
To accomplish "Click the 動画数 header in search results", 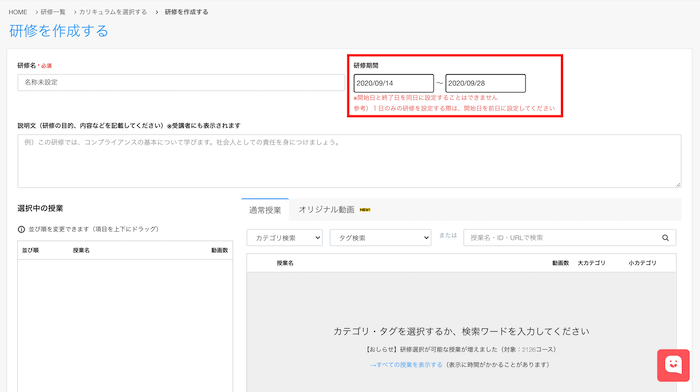I will pos(560,263).
